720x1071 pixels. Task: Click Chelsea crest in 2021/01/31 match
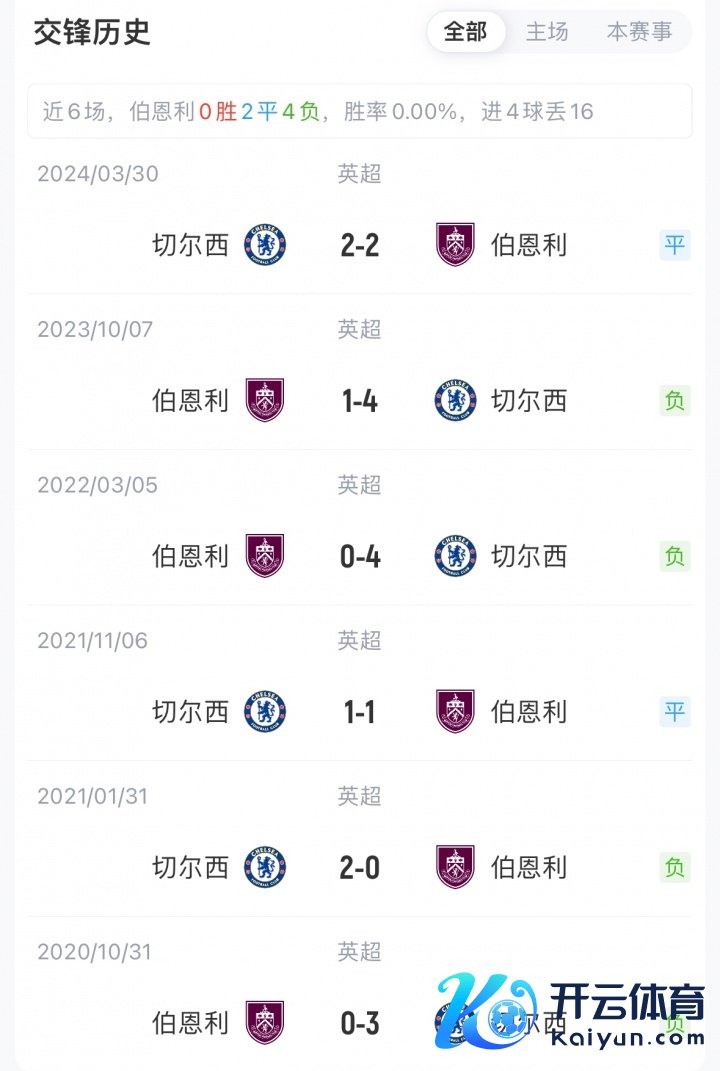[x=265, y=867]
